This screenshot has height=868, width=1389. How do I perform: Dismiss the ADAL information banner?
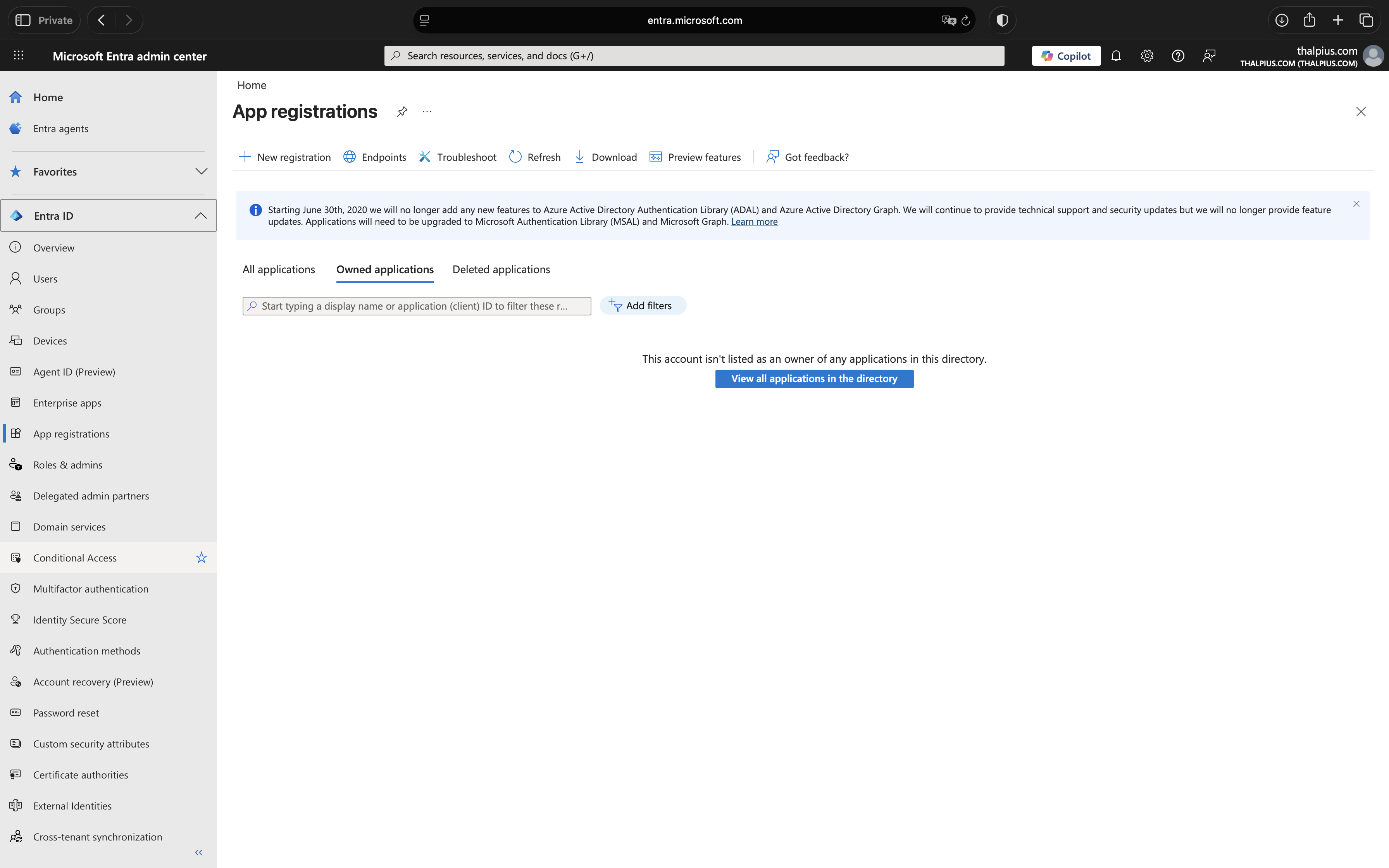pos(1356,204)
